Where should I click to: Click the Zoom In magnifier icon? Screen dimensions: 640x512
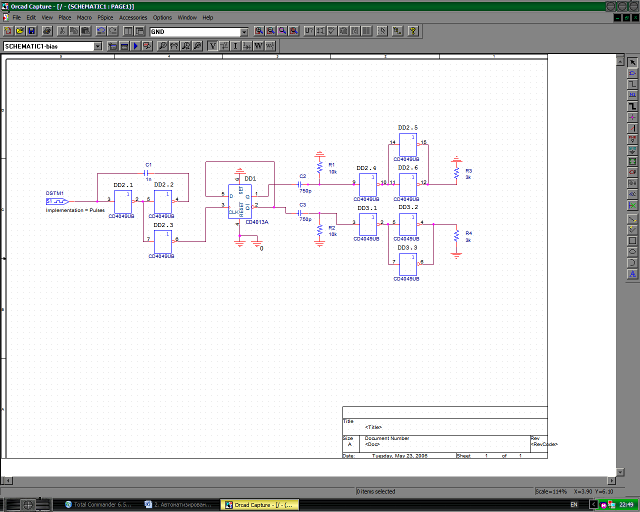[x=258, y=32]
